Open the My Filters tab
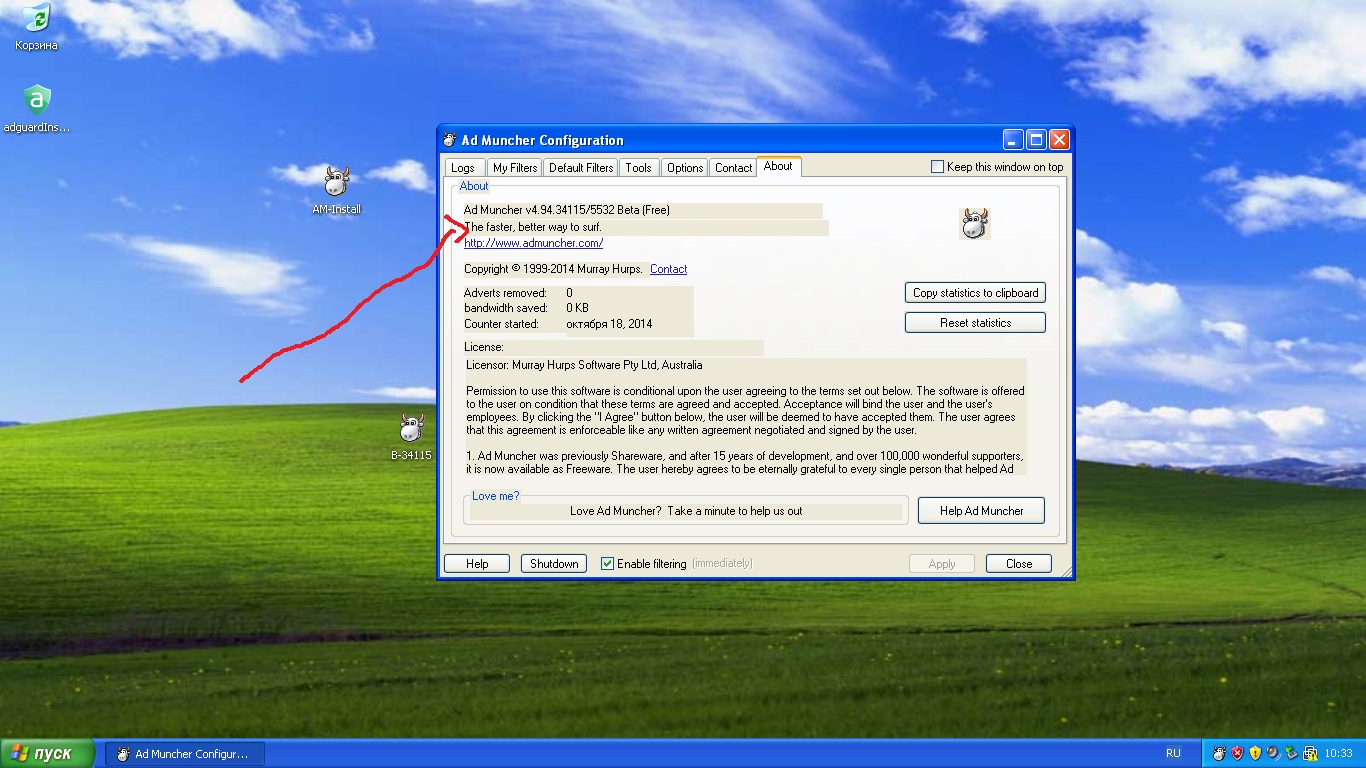This screenshot has height=768, width=1366. (515, 168)
